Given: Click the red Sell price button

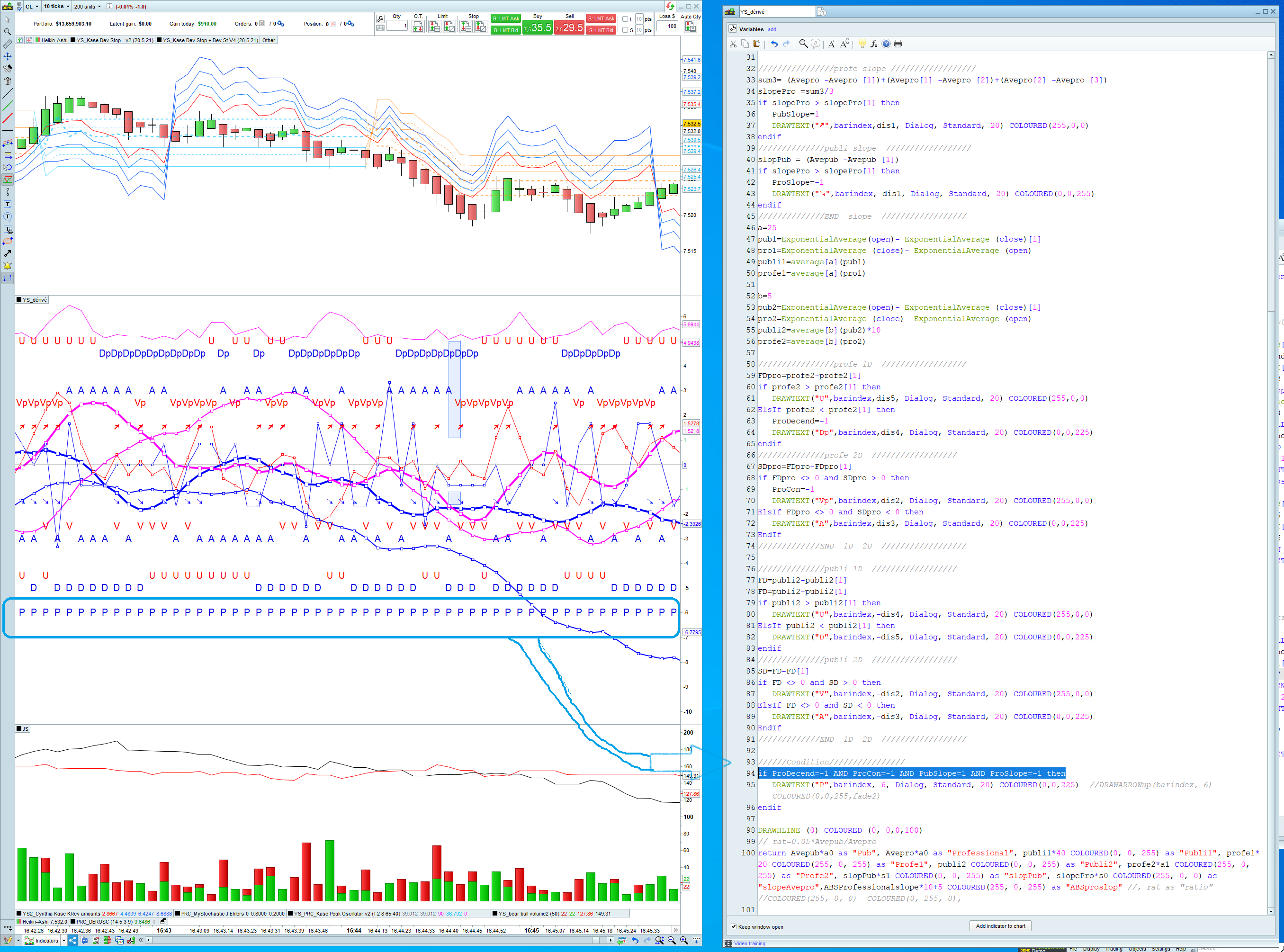Looking at the screenshot, I should [x=569, y=27].
